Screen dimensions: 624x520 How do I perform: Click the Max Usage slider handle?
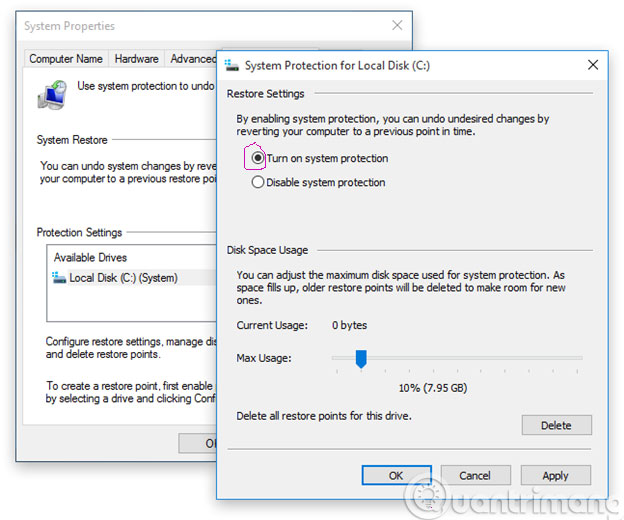click(361, 358)
